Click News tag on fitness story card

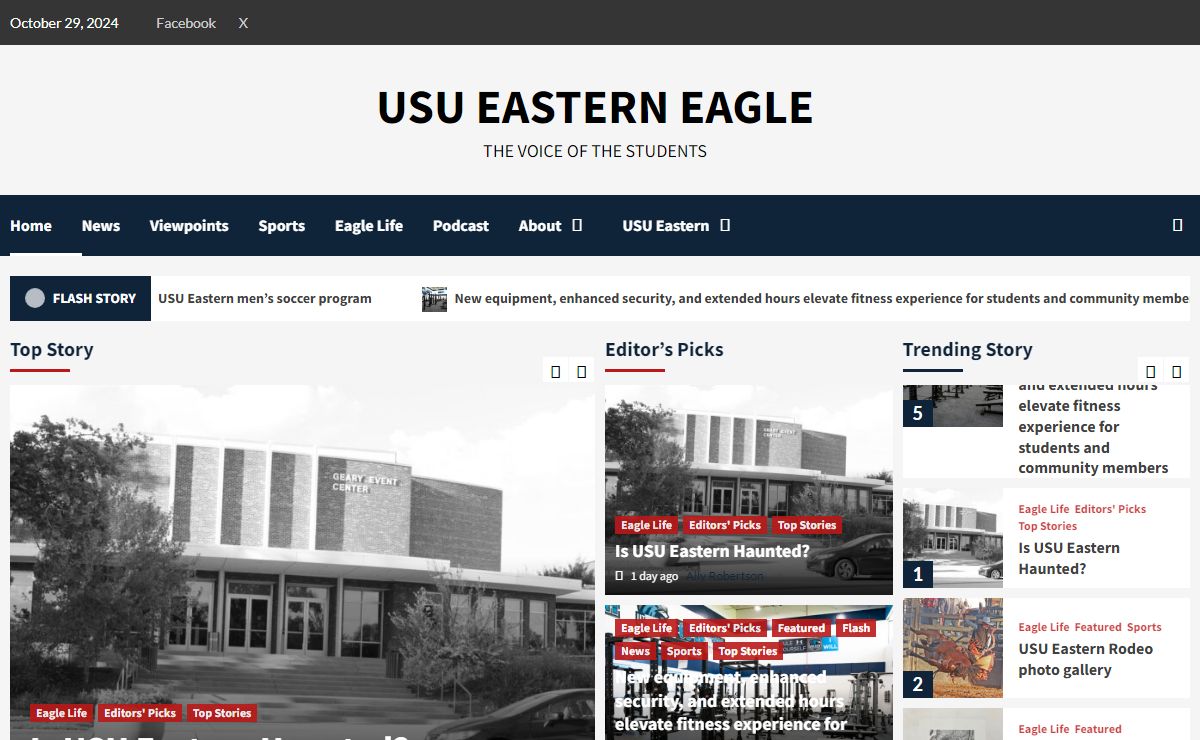coord(635,651)
